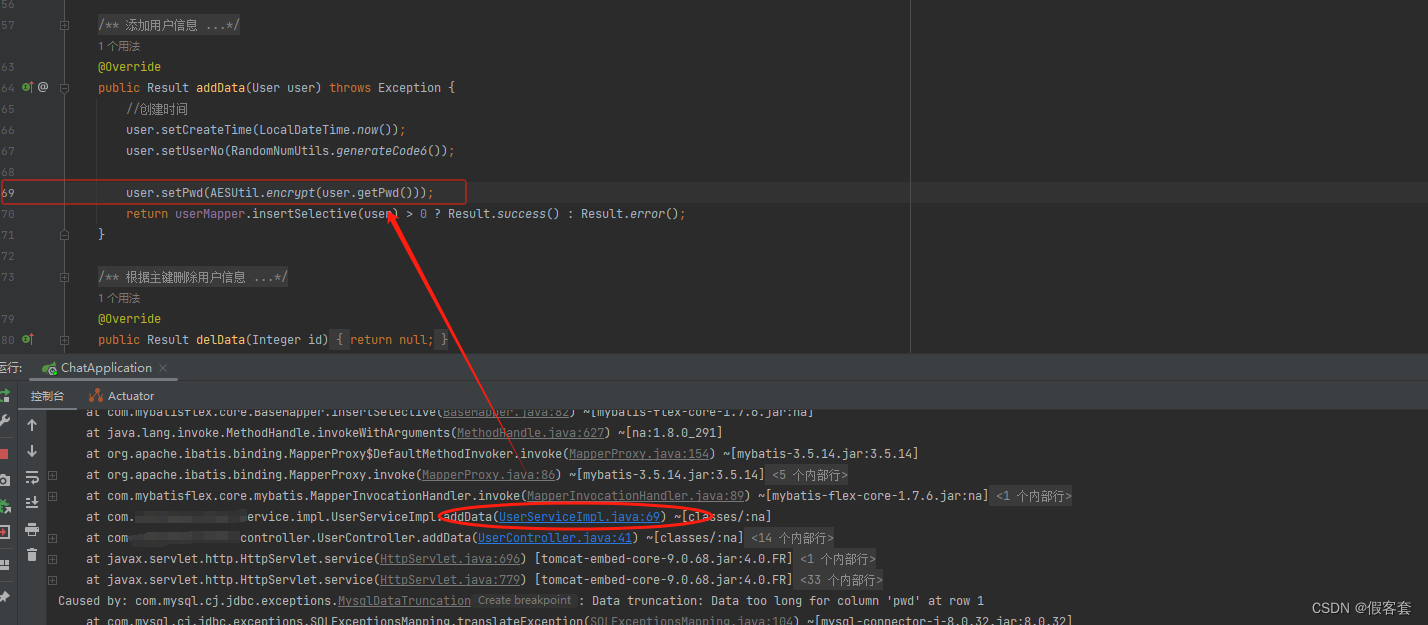Image resolution: width=1428 pixels, height=625 pixels.
Task: Click Create breakpoint on MysqlDataTruncation
Action: (524, 600)
